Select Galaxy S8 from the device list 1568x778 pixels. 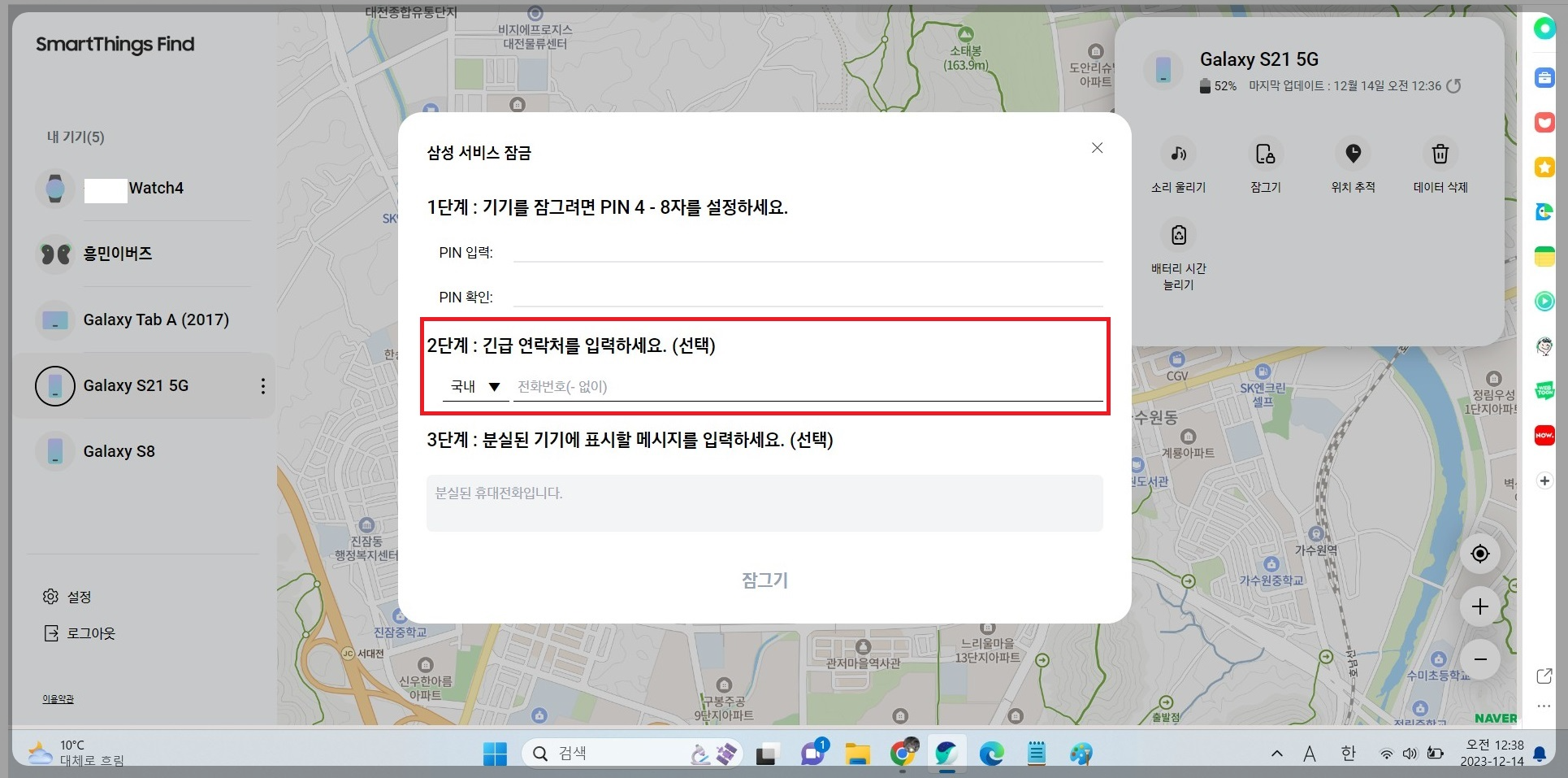tap(118, 450)
